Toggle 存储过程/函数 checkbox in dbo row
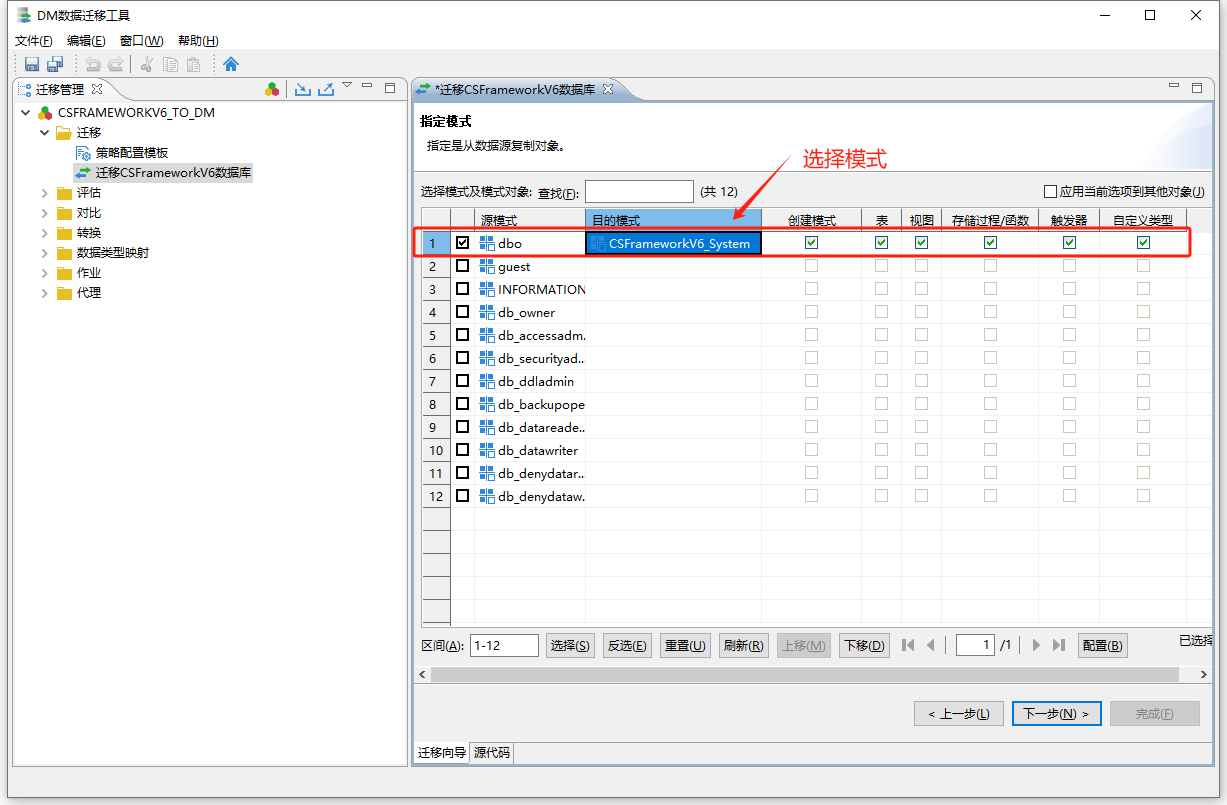1227x805 pixels. point(990,242)
